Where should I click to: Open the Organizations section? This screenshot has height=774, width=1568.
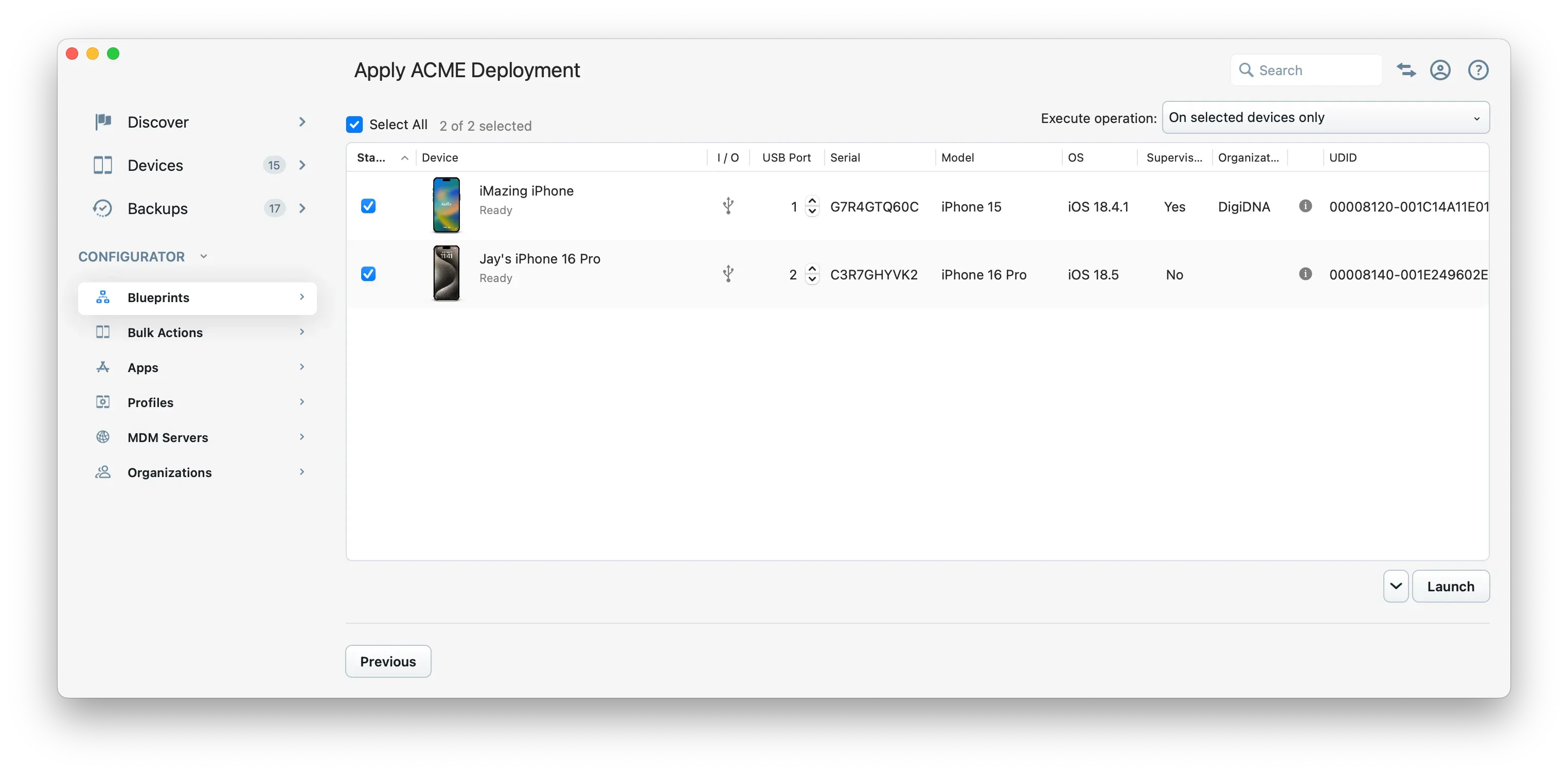[x=169, y=472]
